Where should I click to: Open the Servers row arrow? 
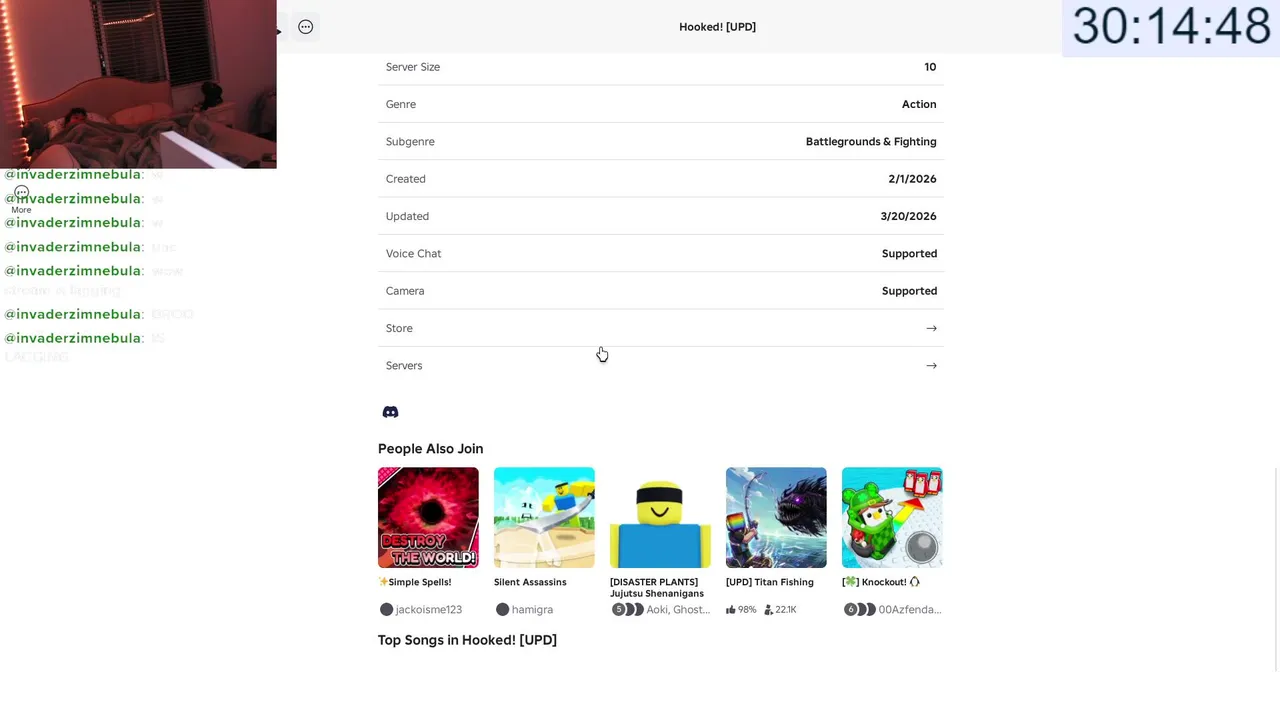pyautogui.click(x=931, y=365)
